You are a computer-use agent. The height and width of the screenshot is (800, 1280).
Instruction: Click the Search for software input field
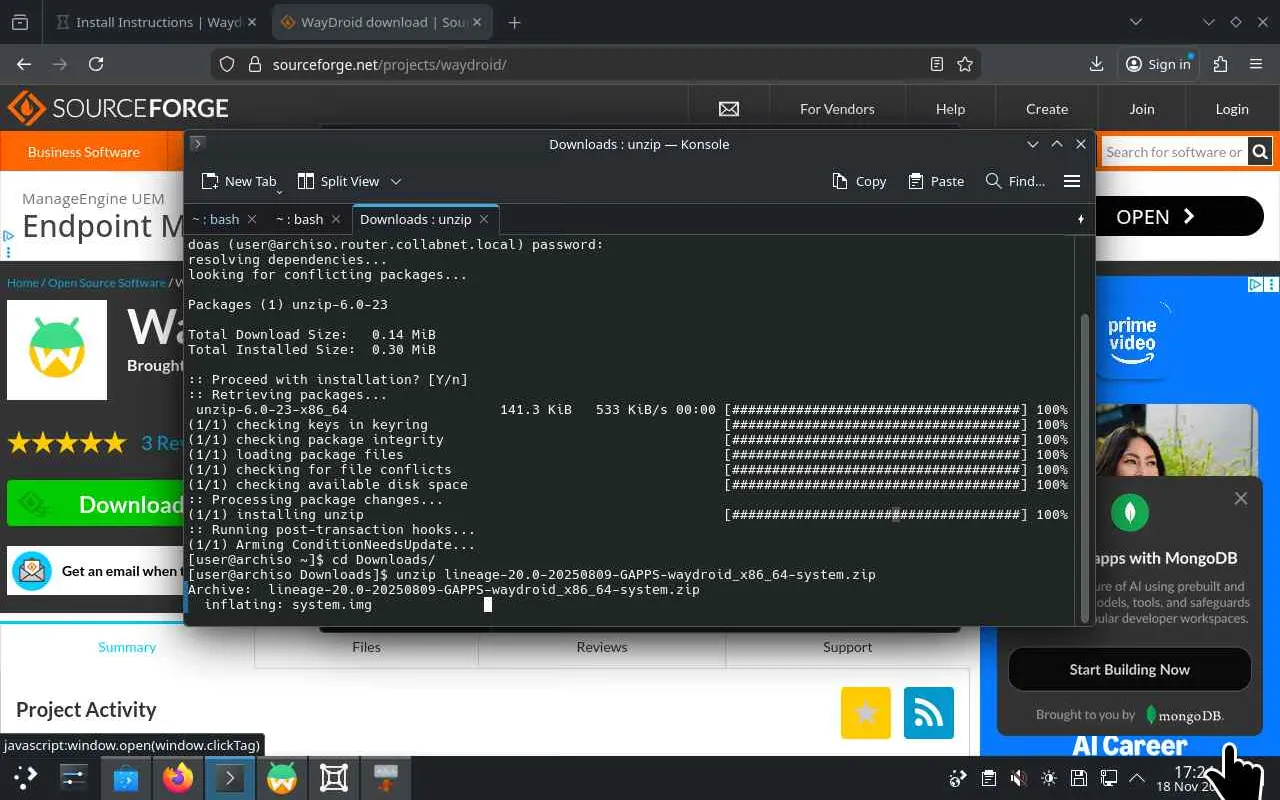[1173, 152]
